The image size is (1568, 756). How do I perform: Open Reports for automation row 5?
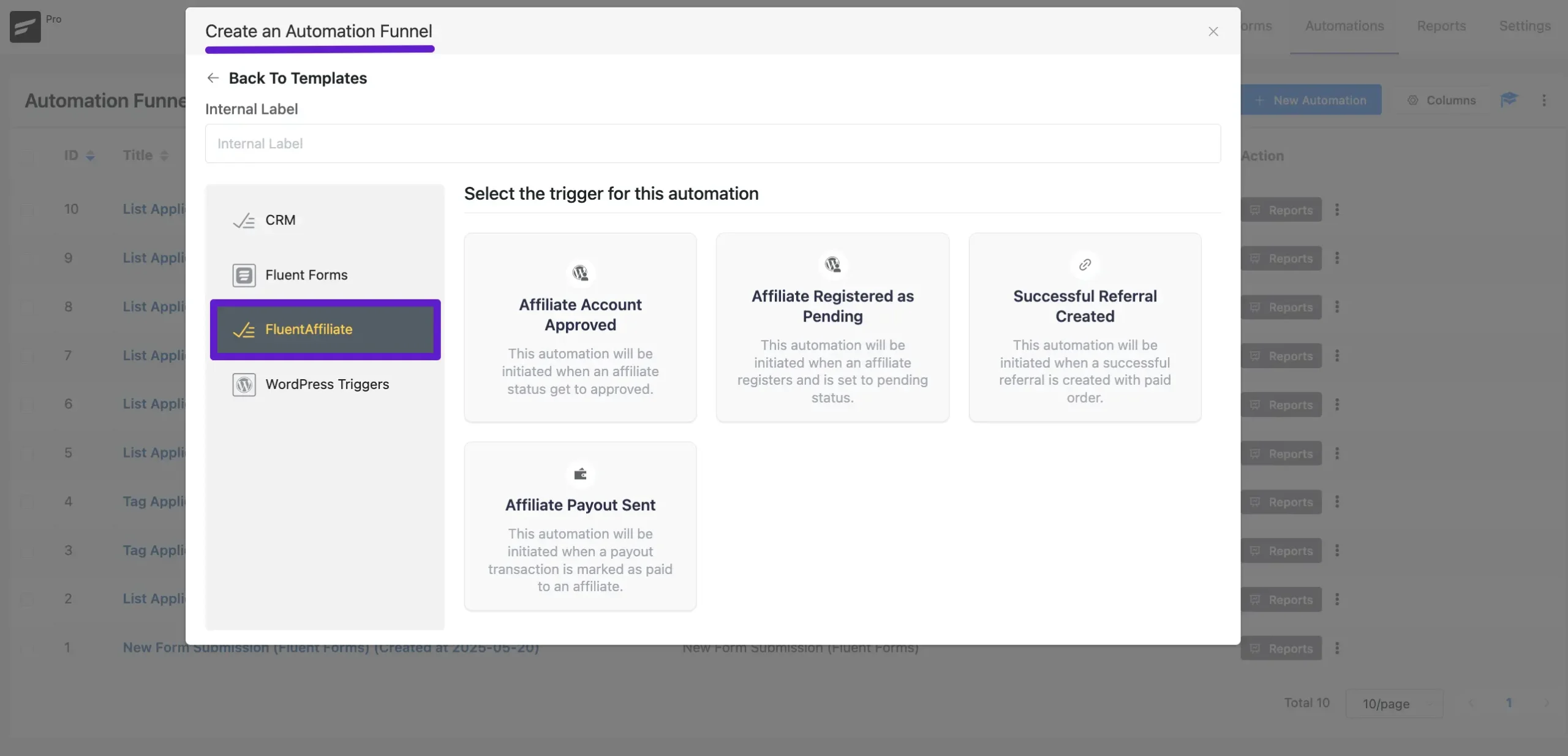tap(1281, 454)
